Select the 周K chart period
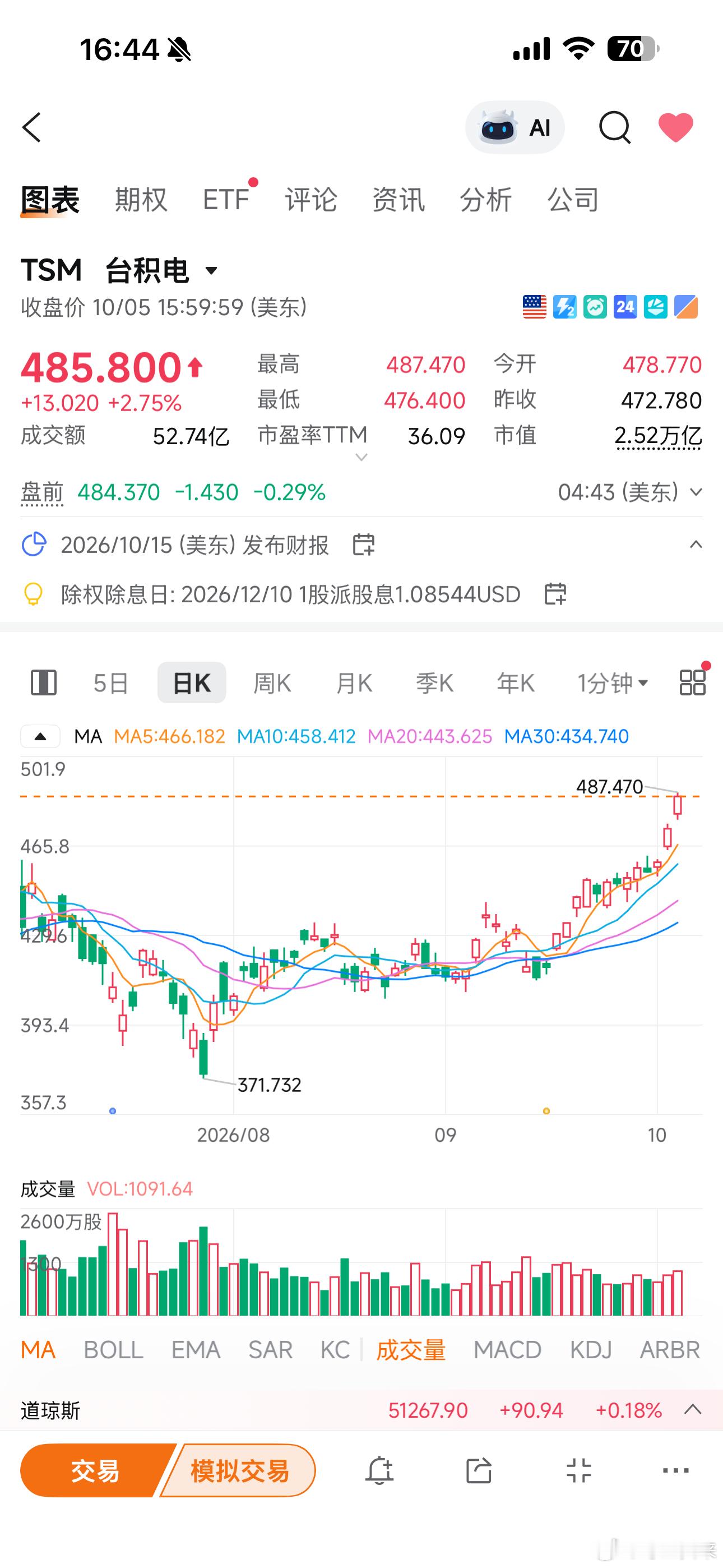The image size is (723, 1568). (272, 683)
